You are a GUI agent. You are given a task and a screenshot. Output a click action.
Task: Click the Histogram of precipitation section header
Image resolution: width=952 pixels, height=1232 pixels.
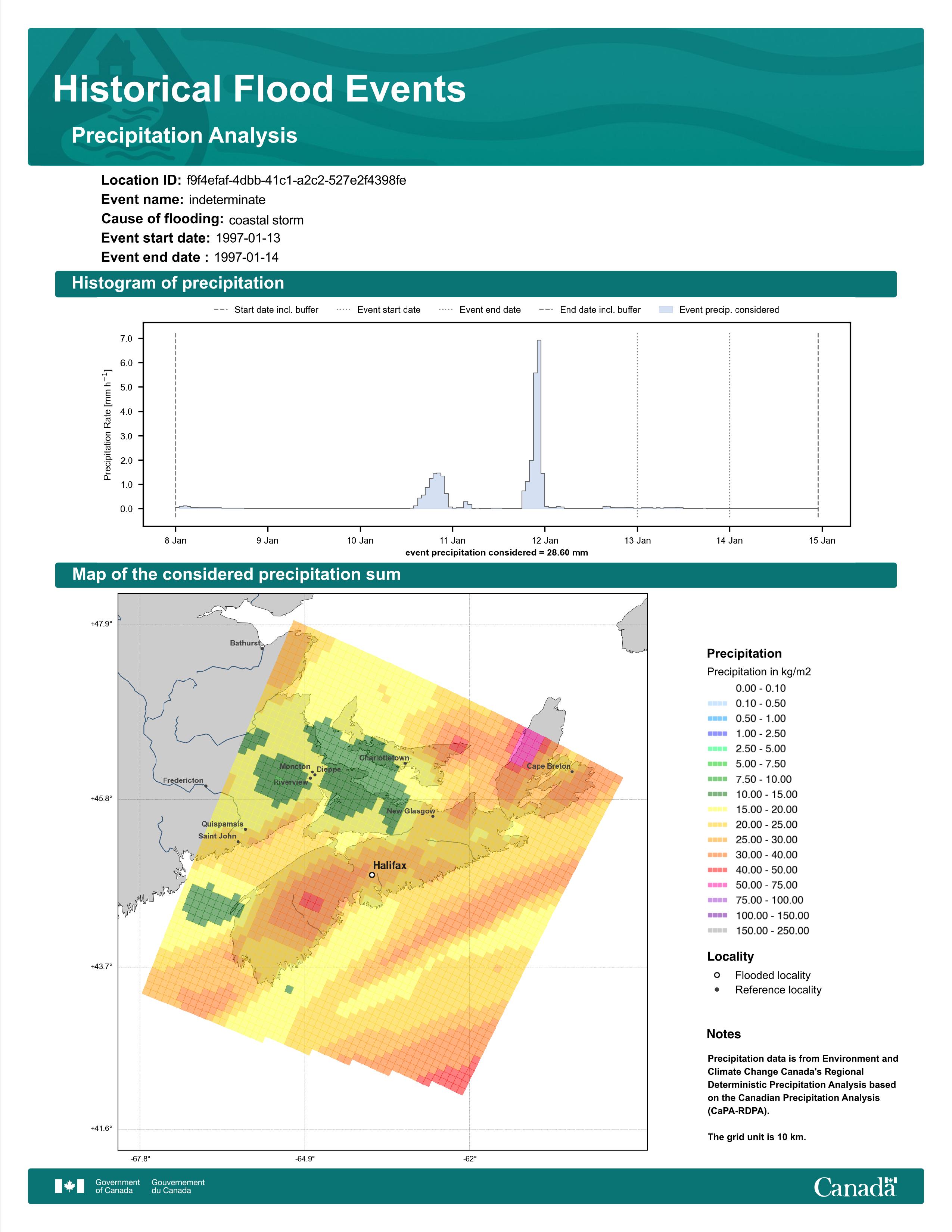[x=475, y=283]
